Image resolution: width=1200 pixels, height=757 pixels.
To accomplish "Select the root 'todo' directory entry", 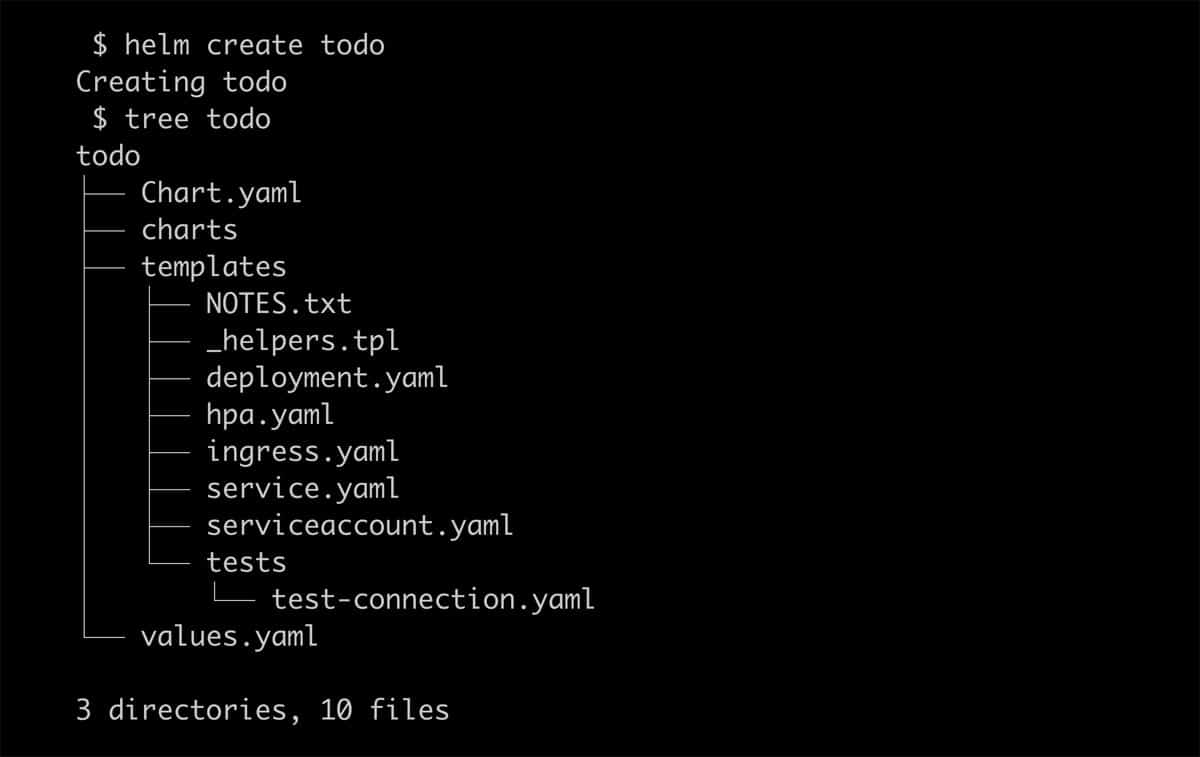I will point(108,156).
